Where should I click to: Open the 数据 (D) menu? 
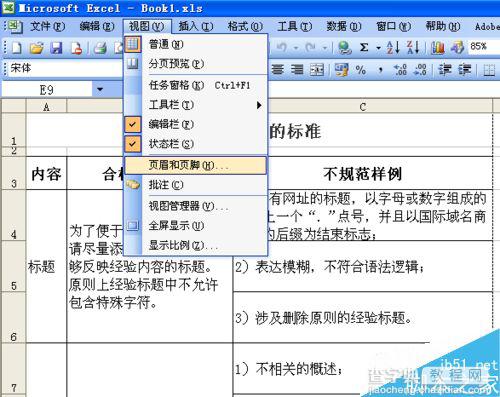344,26
